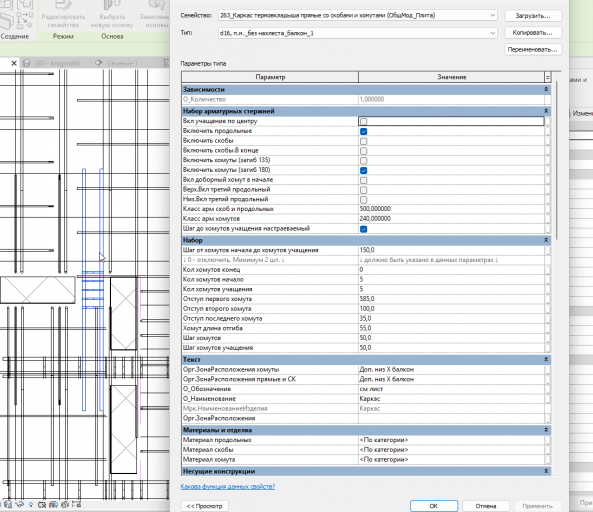Click the small squares-and-arrows icon in the Создание panel
The width and height of the screenshot is (593, 512).
(x=25, y=20)
